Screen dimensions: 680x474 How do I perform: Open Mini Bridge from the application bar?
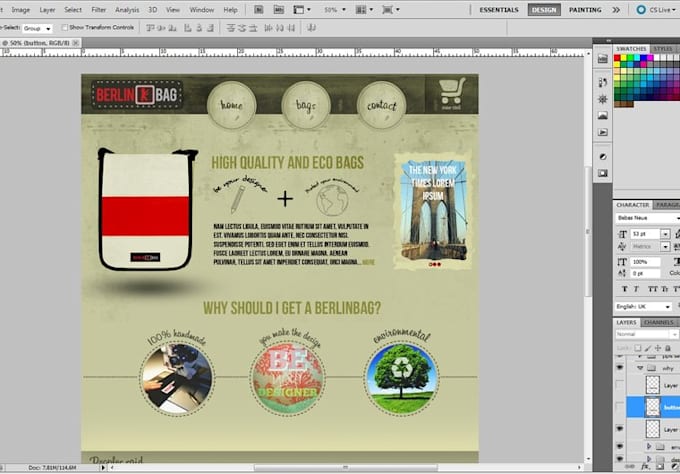[x=279, y=10]
